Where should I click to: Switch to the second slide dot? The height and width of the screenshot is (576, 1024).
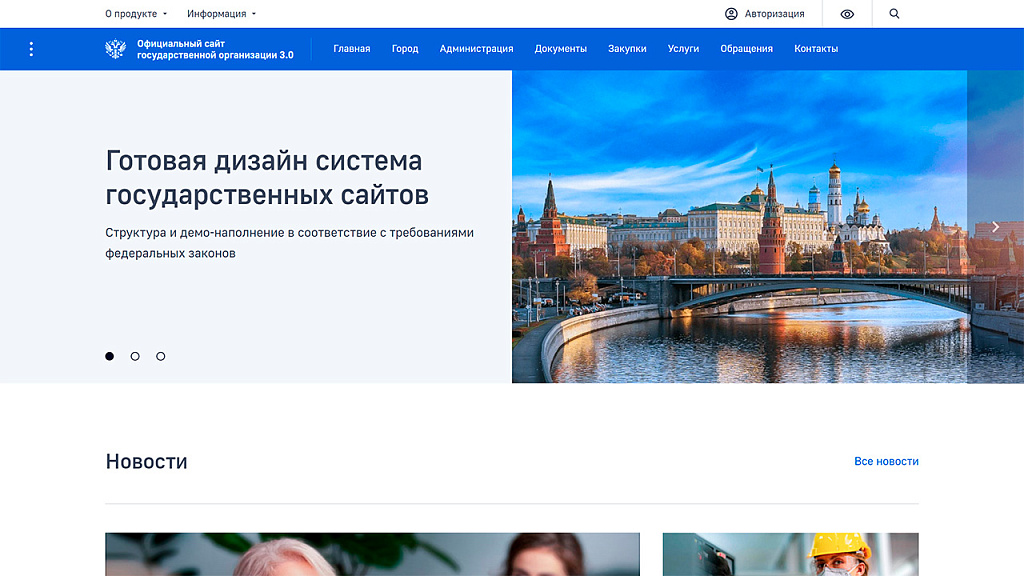135,356
